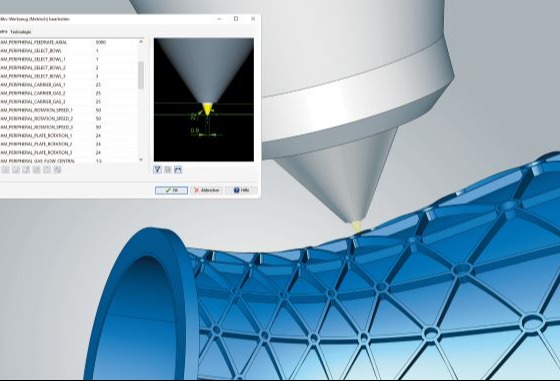This screenshot has height=381, width=560.
Task: Select the AM_PERIPHERAL_ROTATION_SPEED_1 row
Action: point(69,110)
